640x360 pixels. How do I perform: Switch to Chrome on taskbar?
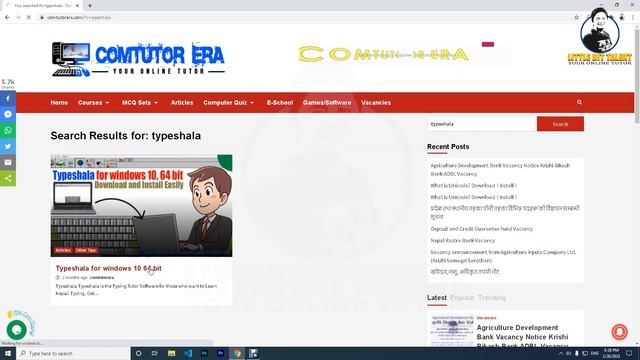point(237,353)
